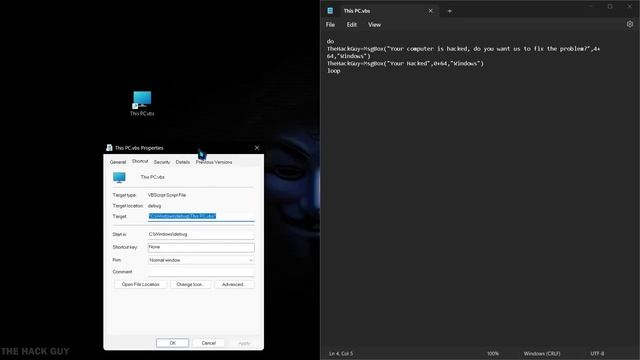Minimize the Notepad window
Screen dimensions: 640x360
coord(591,7)
